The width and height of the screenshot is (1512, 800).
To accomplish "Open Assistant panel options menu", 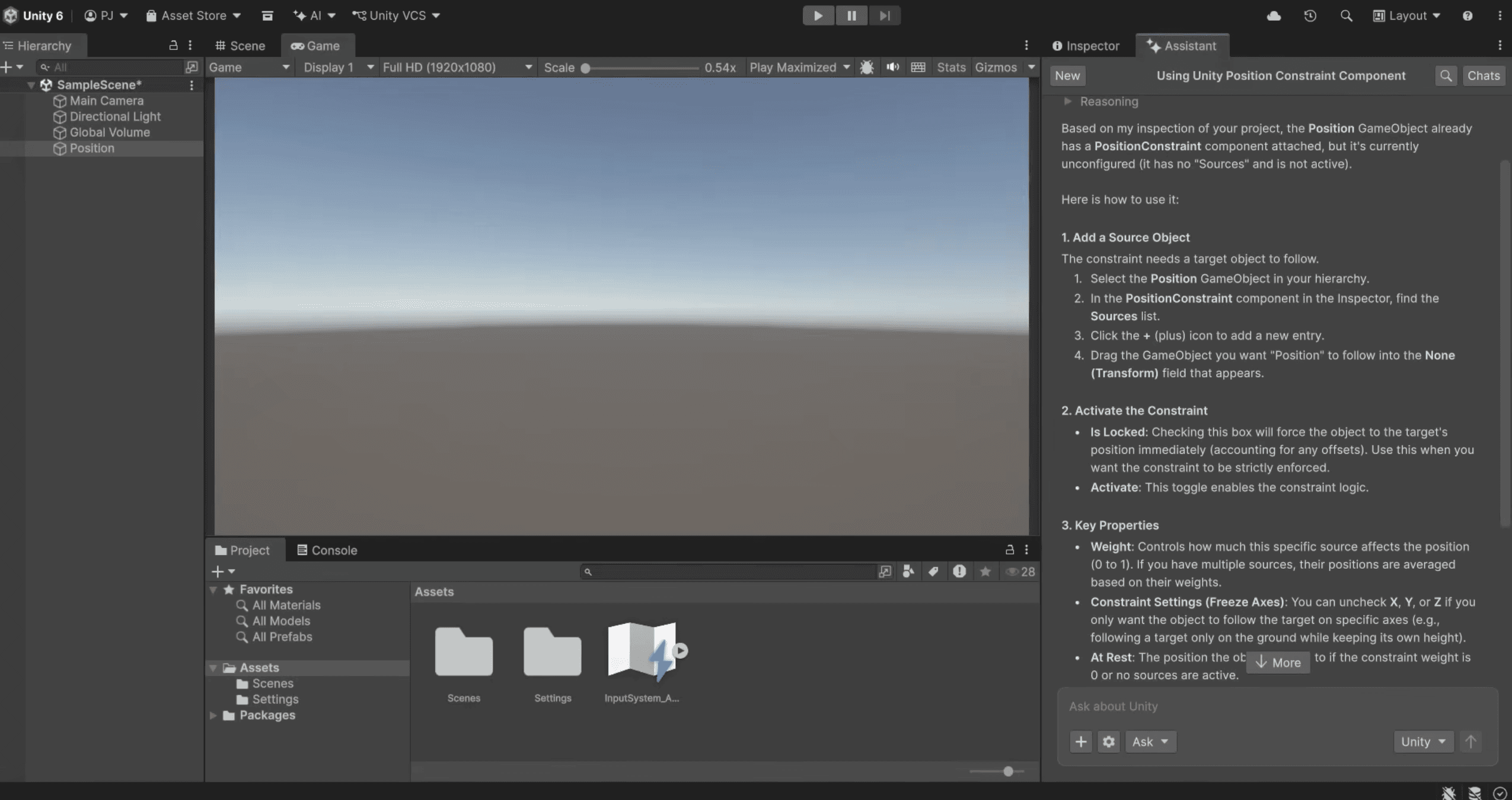I will tap(1500, 45).
